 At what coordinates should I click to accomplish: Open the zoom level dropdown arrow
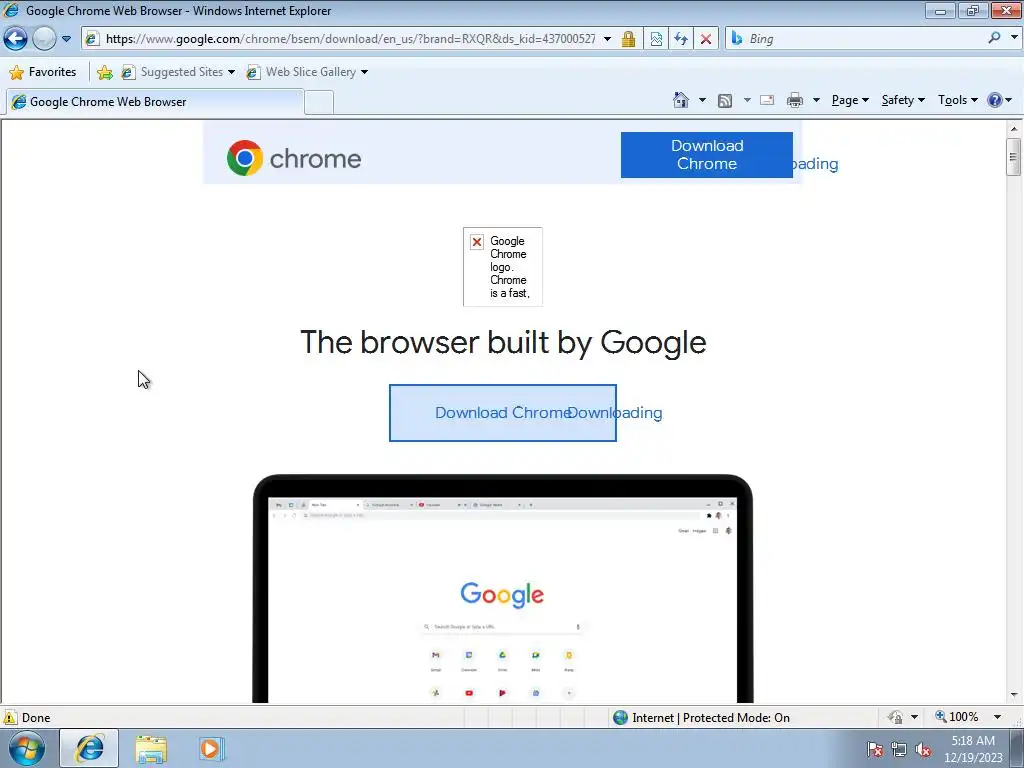[x=997, y=717]
